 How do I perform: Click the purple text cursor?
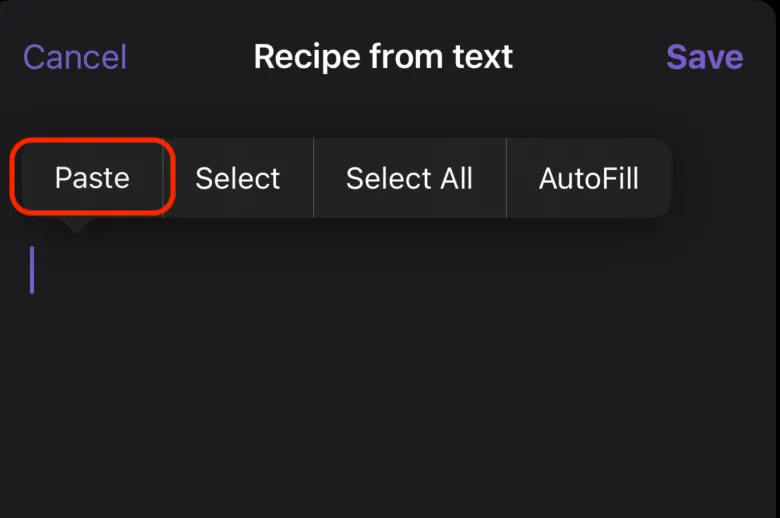pos(32,270)
